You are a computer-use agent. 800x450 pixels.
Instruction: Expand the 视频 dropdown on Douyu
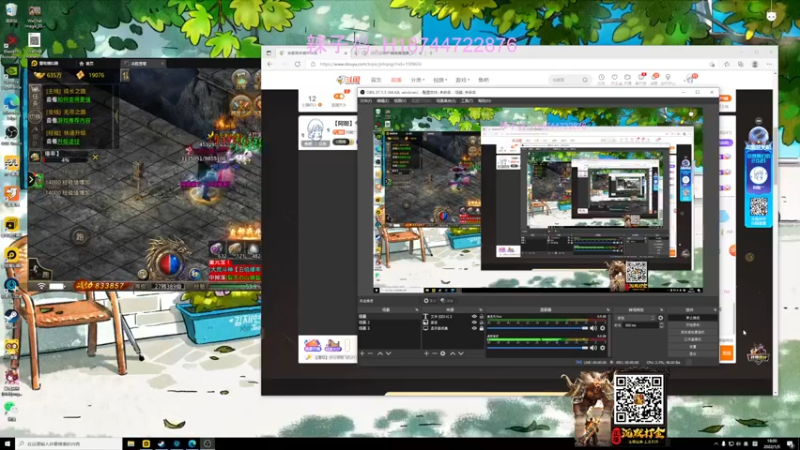click(x=439, y=80)
